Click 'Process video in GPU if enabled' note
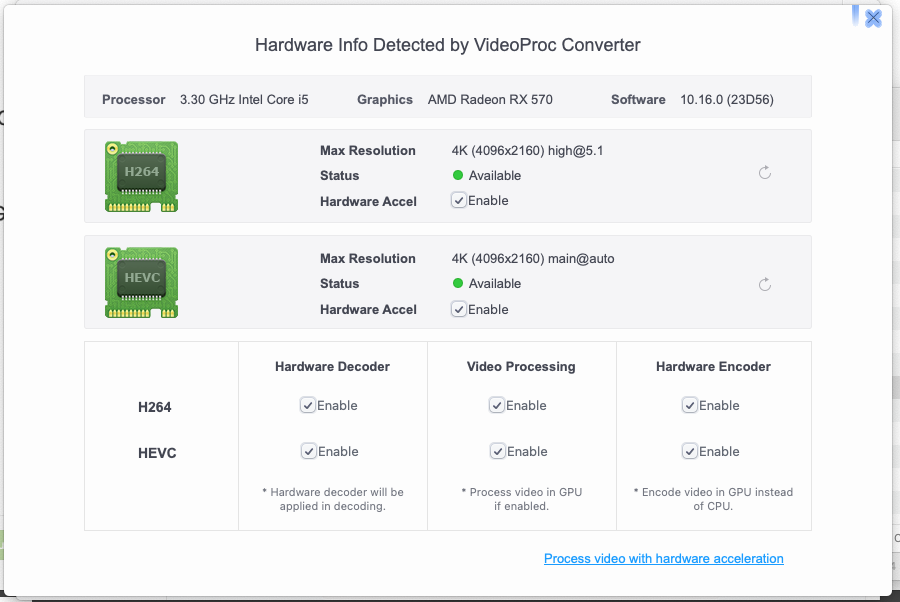Screen dimensions: 900x602 (x=522, y=499)
